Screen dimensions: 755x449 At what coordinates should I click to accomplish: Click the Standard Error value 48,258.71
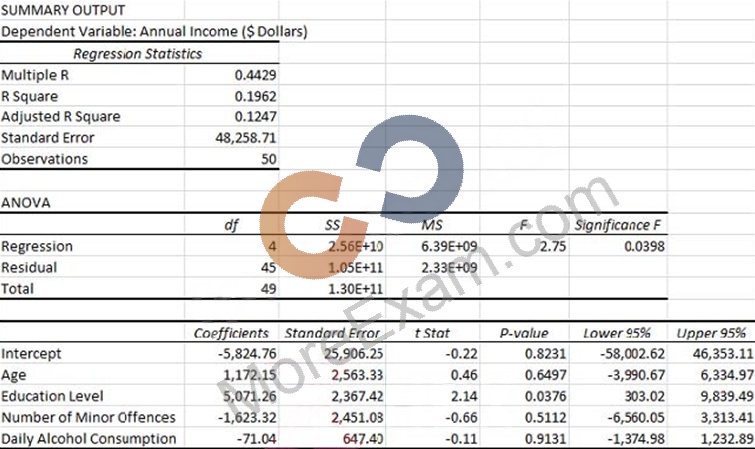tap(246, 138)
